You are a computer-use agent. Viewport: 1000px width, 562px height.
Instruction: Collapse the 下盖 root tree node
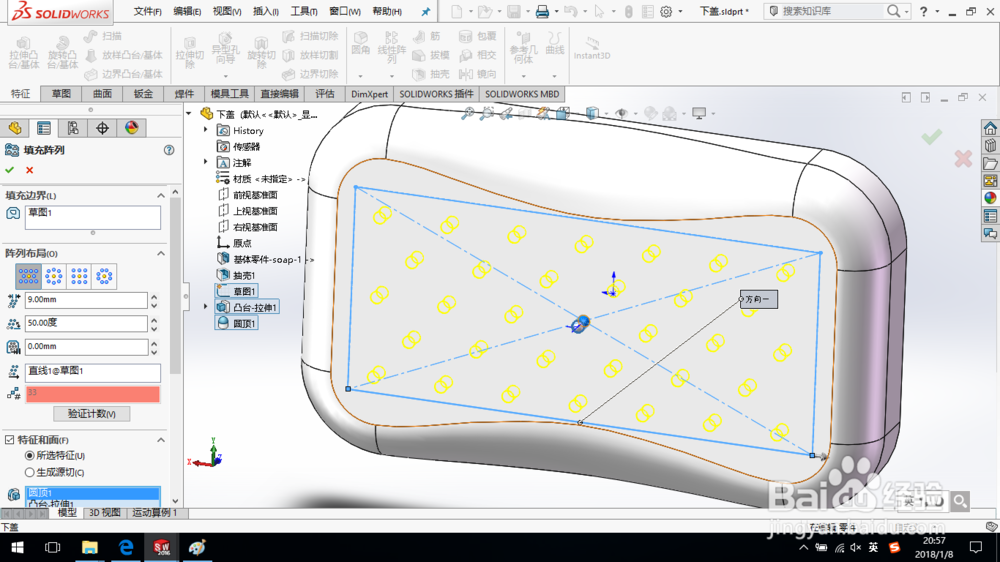(189, 114)
